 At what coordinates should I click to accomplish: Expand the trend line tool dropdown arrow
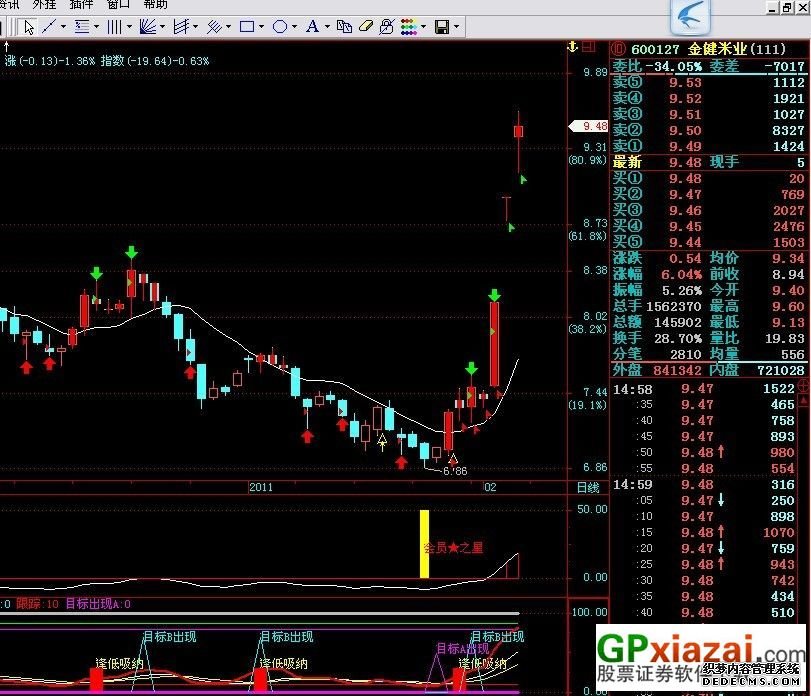(x=64, y=27)
